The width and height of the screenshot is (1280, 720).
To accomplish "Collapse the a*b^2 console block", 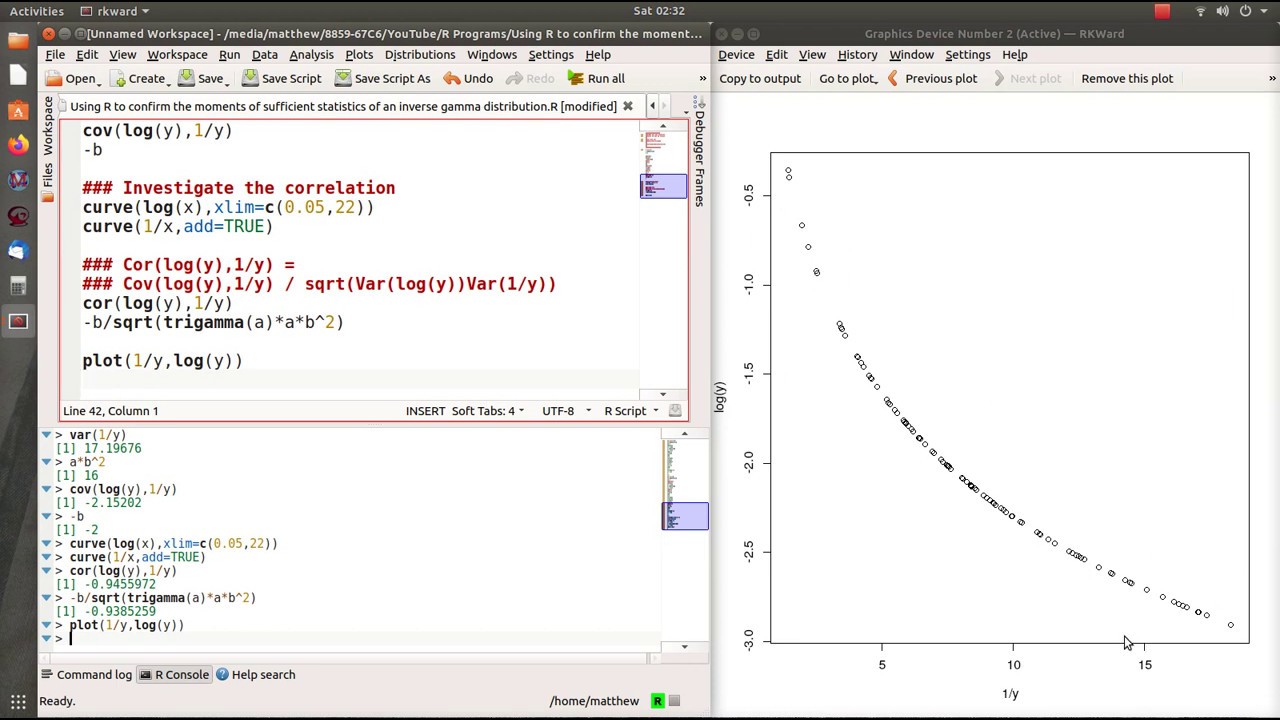I will coord(46,462).
